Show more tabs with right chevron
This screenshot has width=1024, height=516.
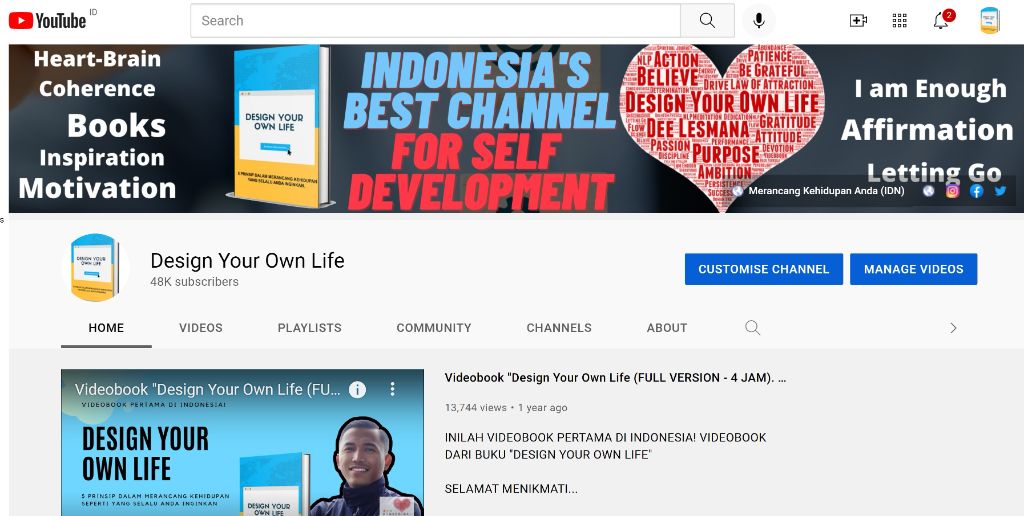(x=953, y=328)
